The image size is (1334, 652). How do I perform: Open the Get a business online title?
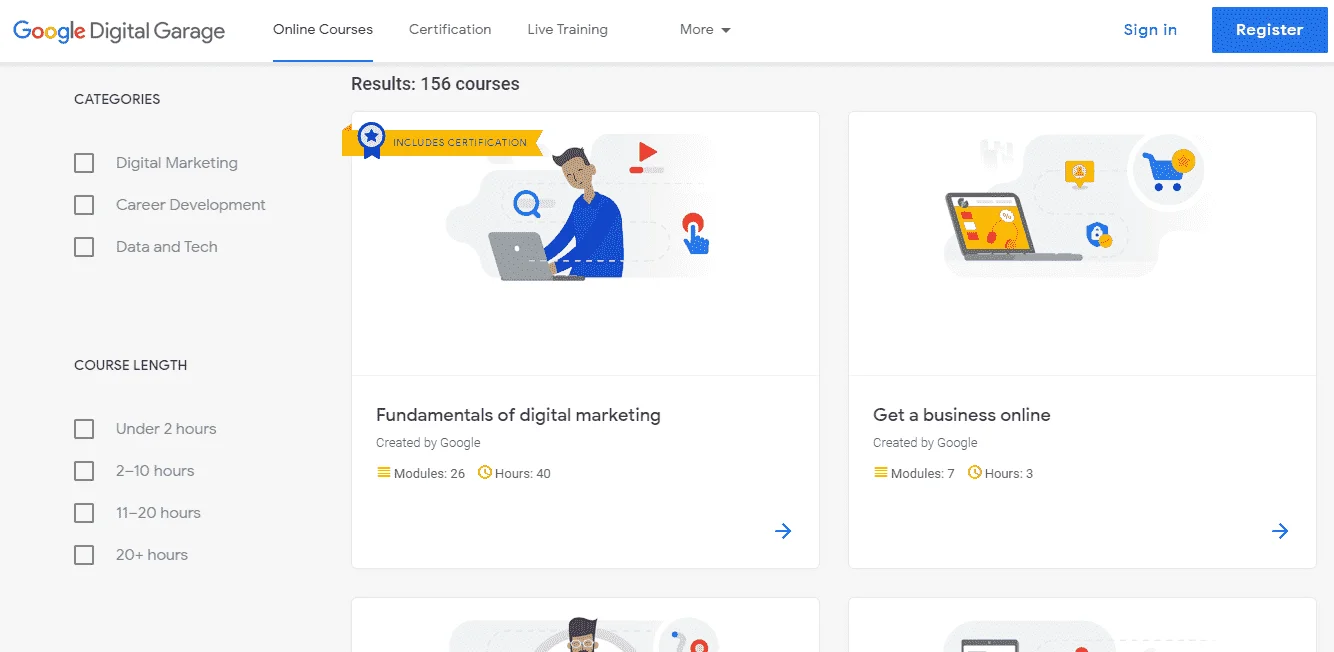point(962,415)
